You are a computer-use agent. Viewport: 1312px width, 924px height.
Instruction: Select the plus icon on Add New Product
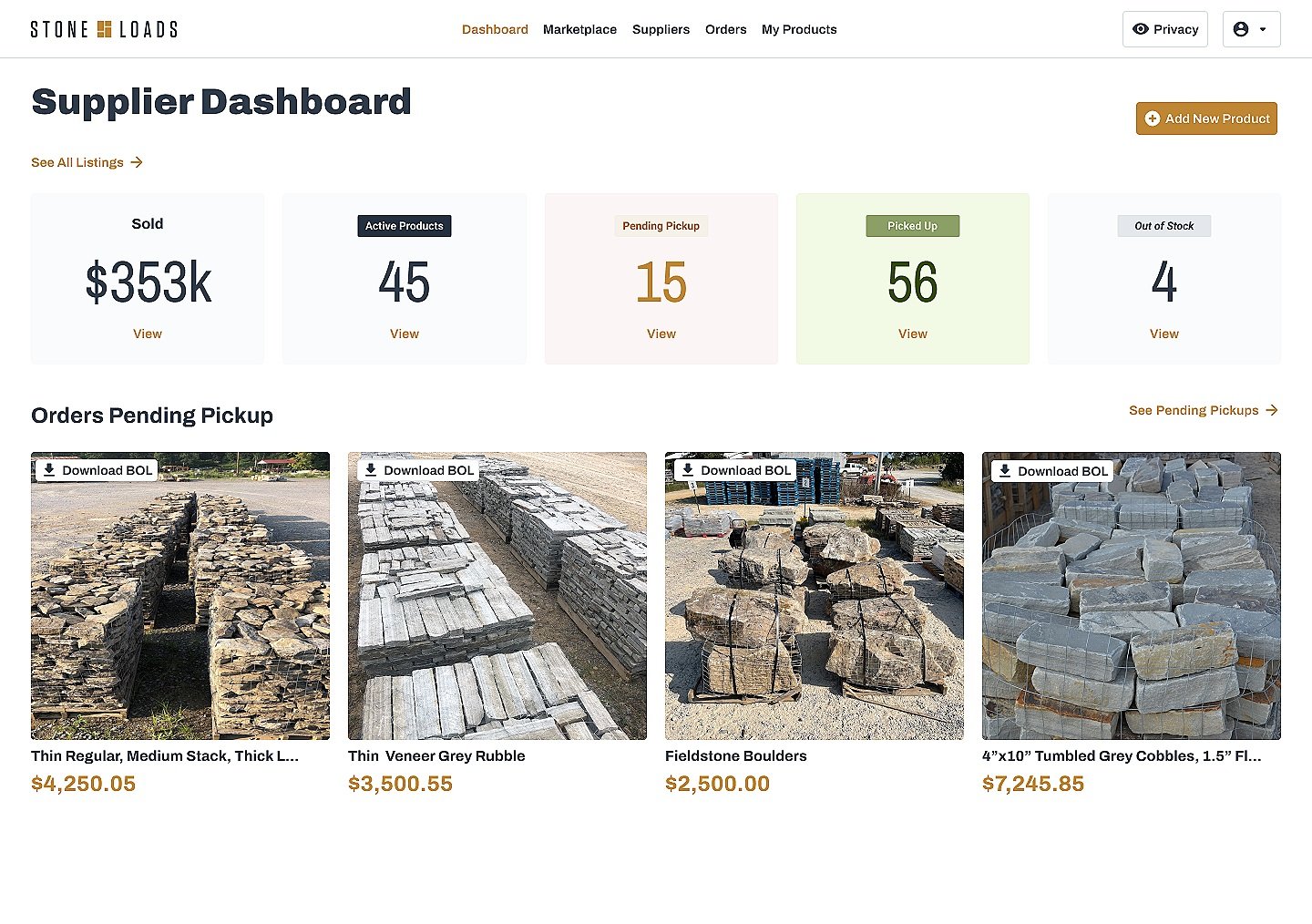[1153, 118]
